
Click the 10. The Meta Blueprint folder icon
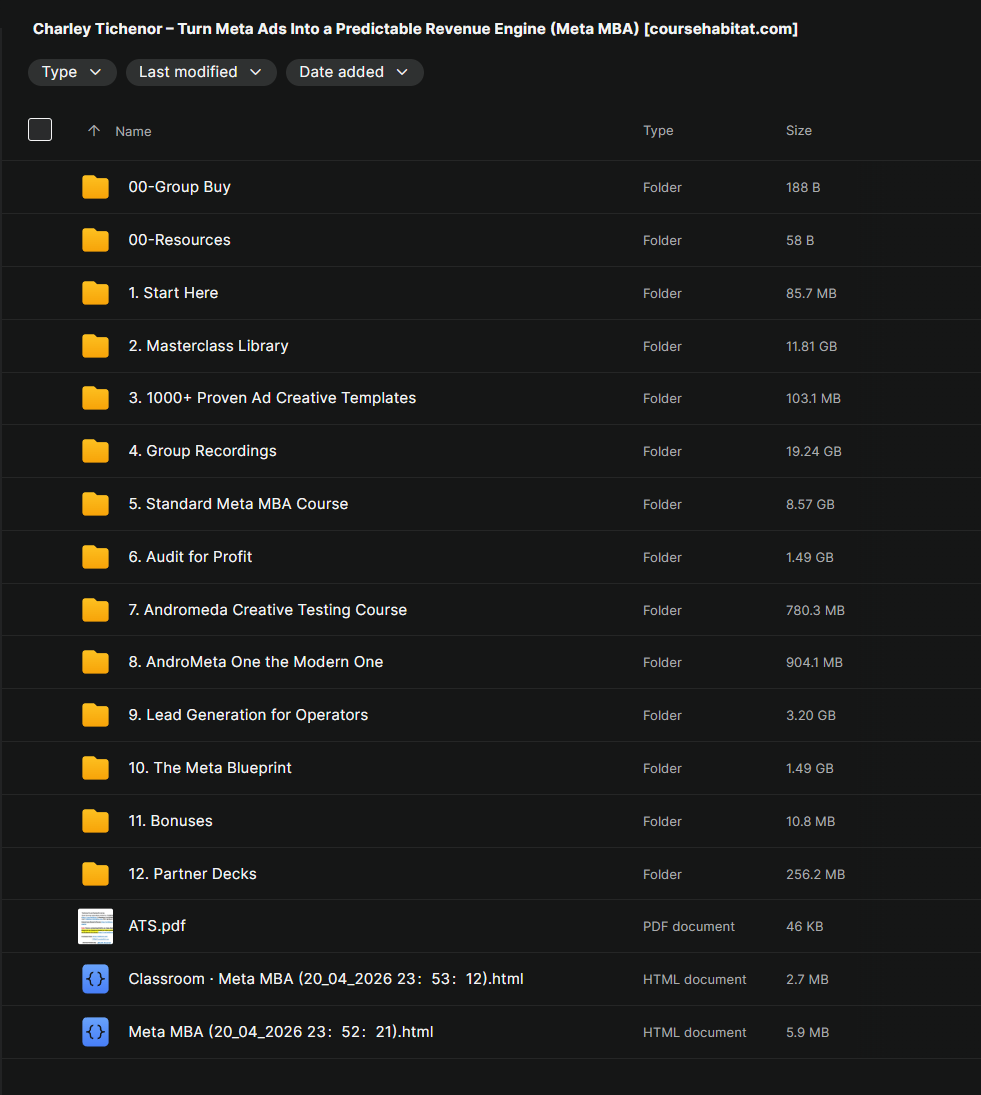(95, 768)
